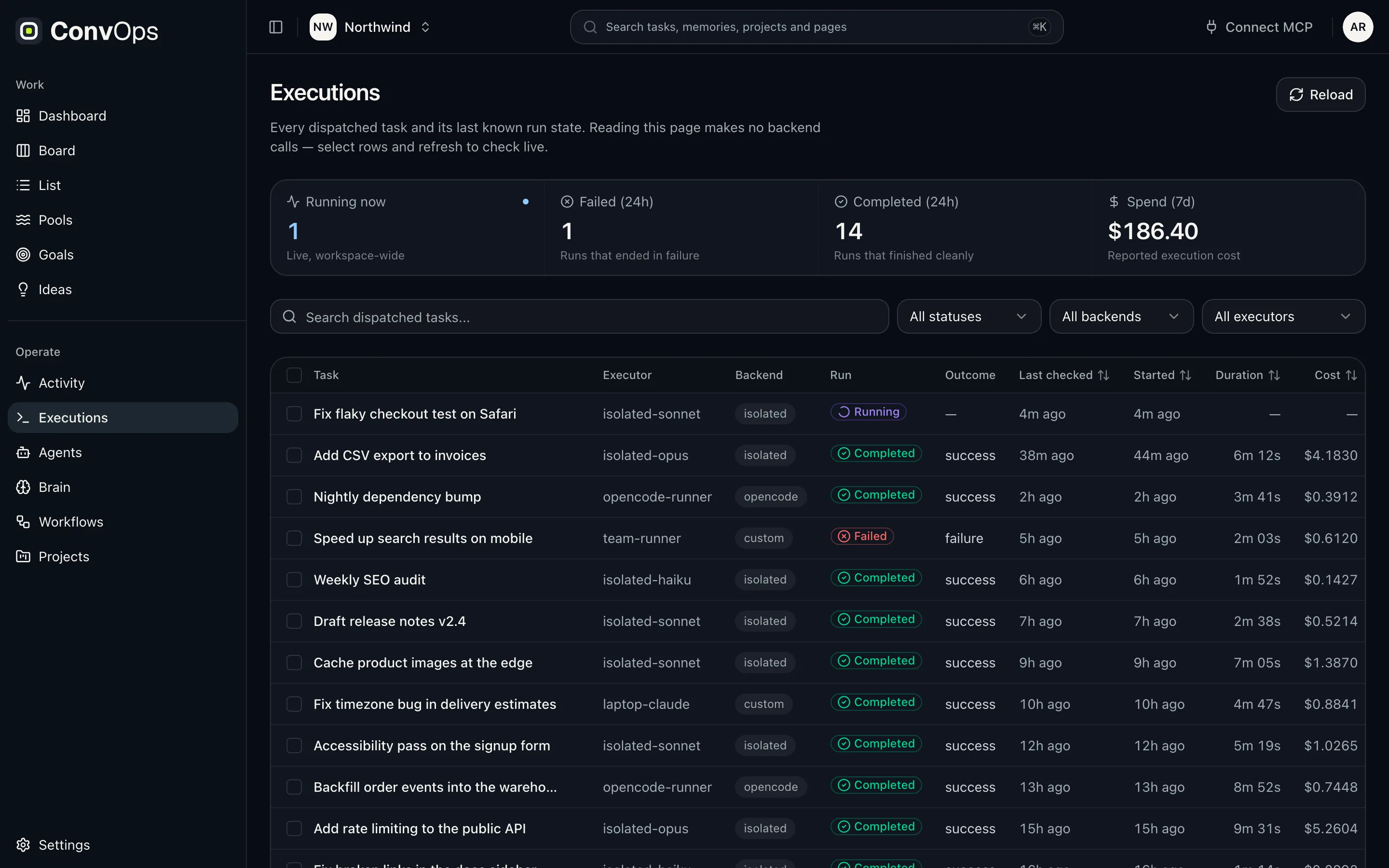The image size is (1389, 868).
Task: Tick the Draft release notes v2.4 checkbox
Action: coord(294,621)
